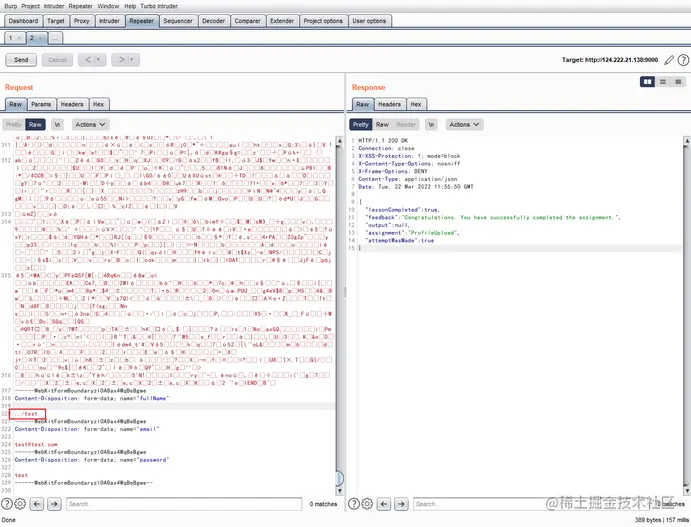691x527 pixels.
Task: Switch to combined tabbed layout icon
Action: [x=678, y=82]
